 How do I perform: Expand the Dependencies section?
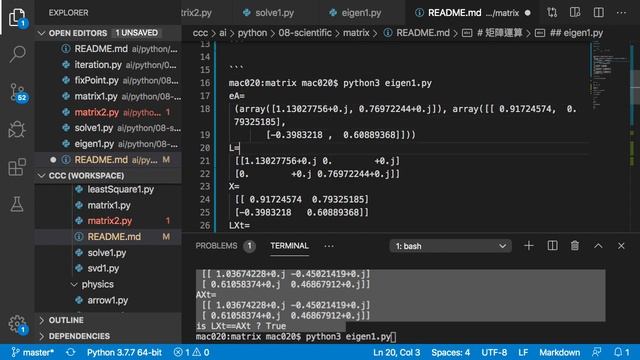[x=108, y=336]
